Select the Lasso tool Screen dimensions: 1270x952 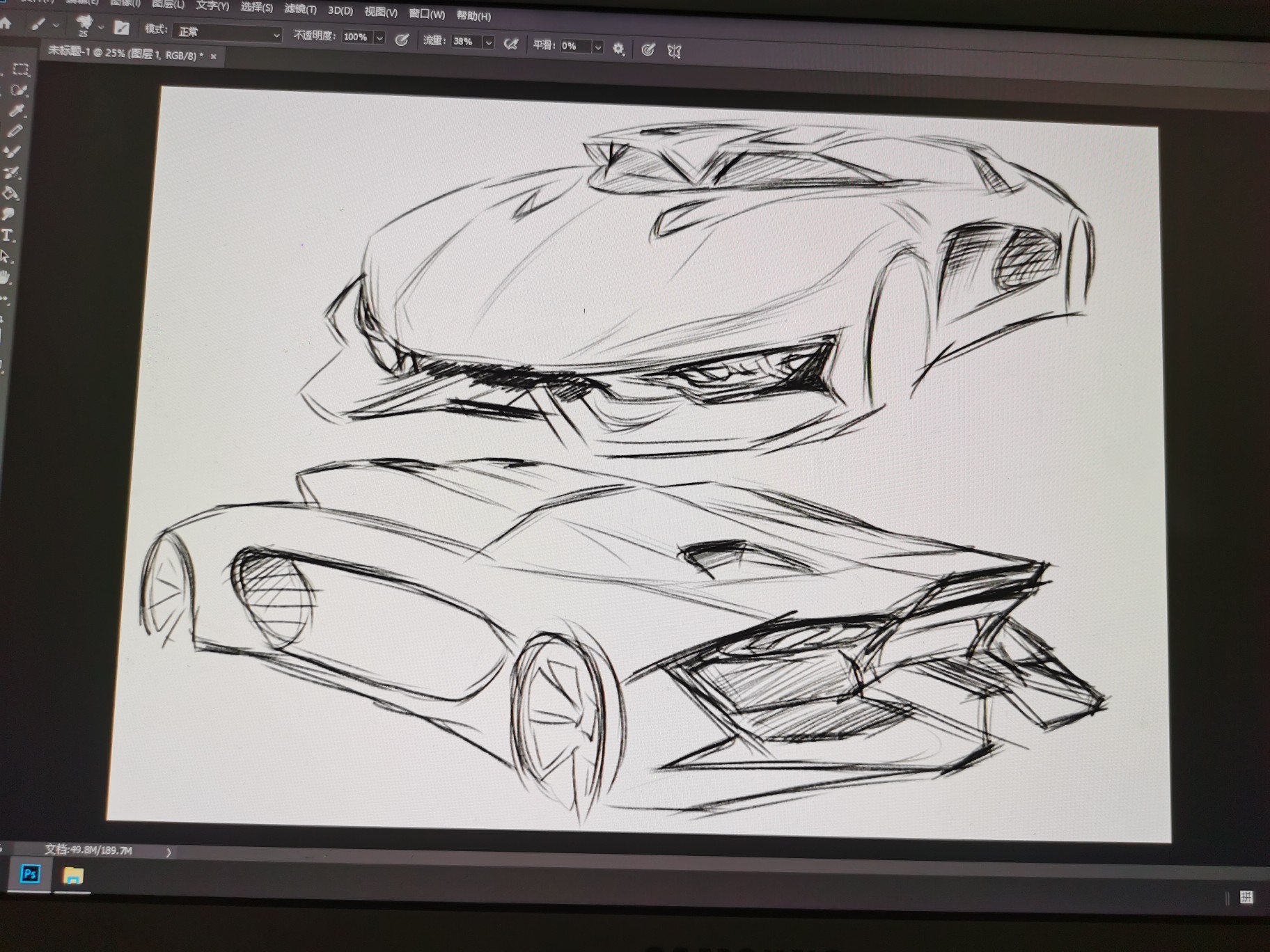(x=19, y=89)
